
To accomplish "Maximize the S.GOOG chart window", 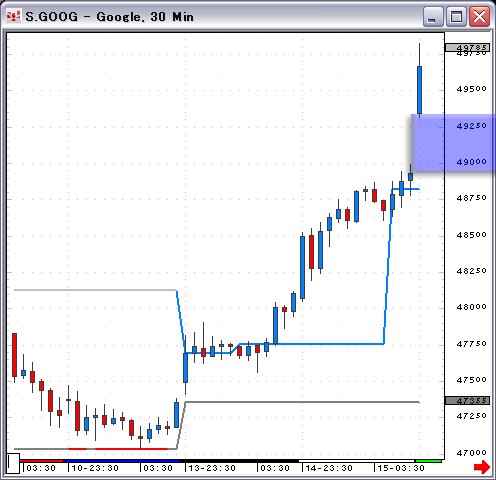I will point(456,16).
